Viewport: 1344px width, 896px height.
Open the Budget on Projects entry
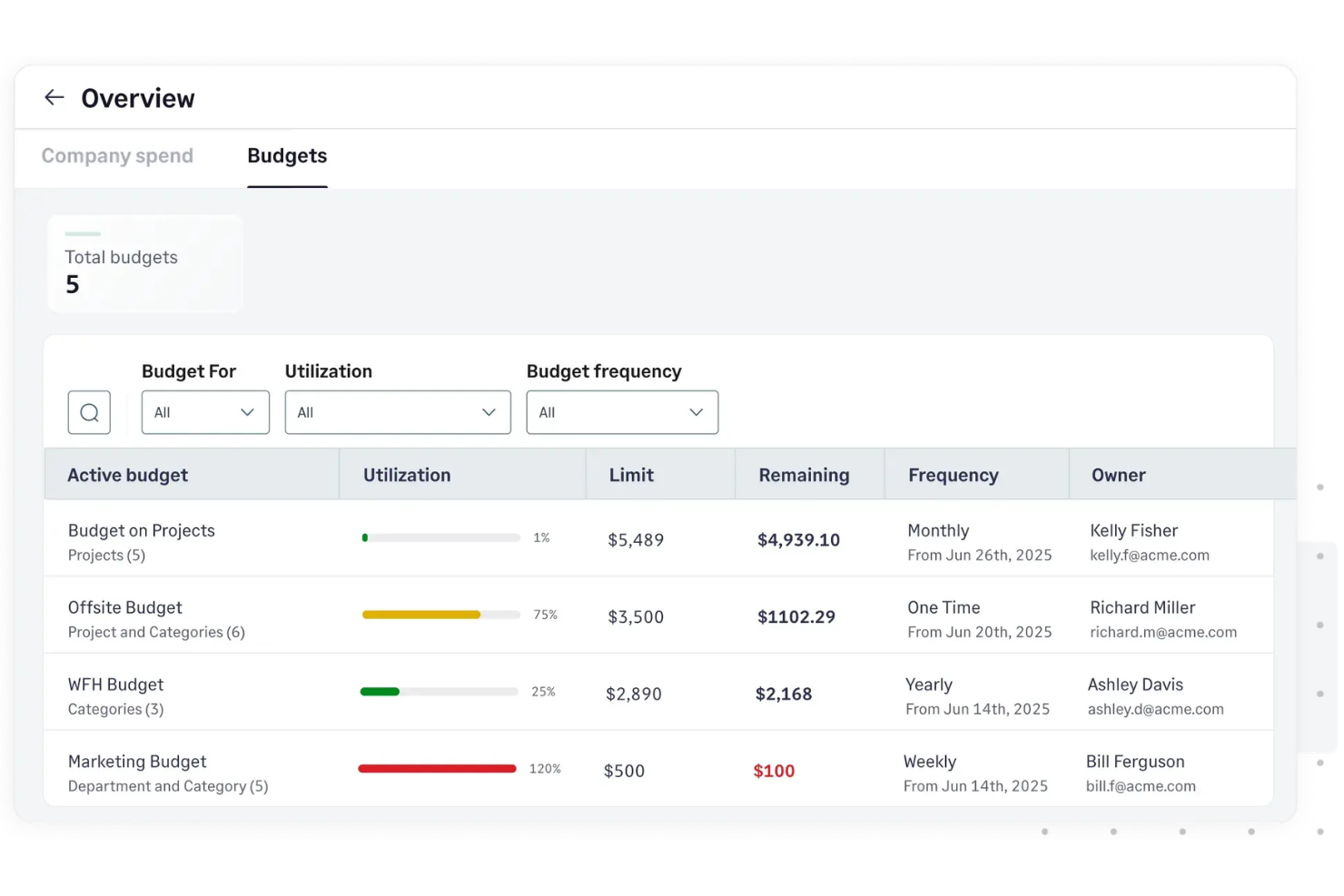(141, 530)
